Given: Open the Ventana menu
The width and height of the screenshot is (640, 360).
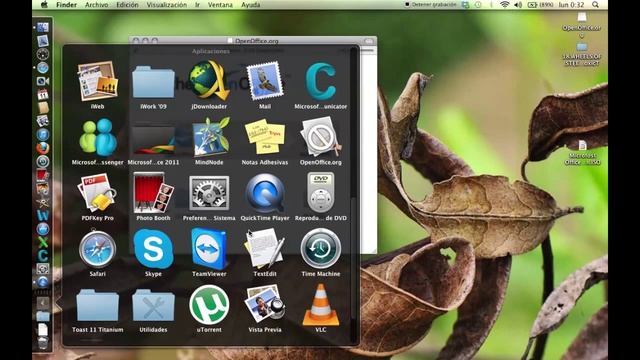Looking at the screenshot, I should click(x=220, y=4).
